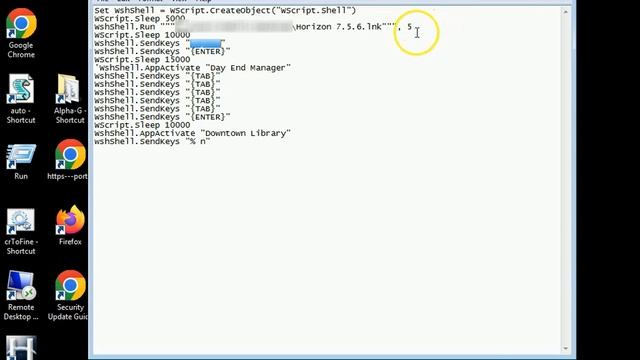640x360 pixels.
Task: Click the 'WScript.Sleep 5000' line
Action: pos(140,19)
